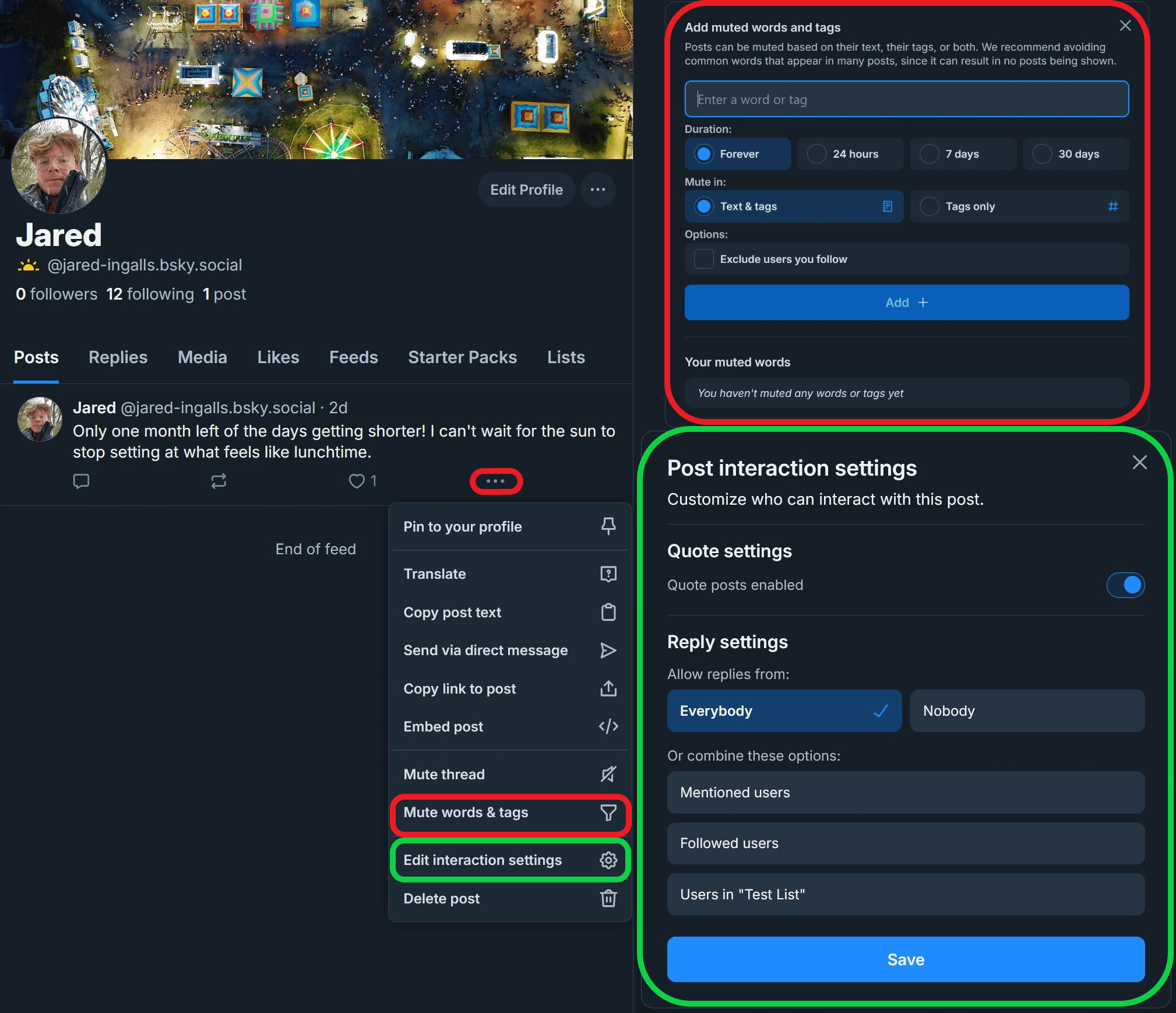Click the pin icon beside Pin to your profile
The image size is (1176, 1013).
pos(608,526)
